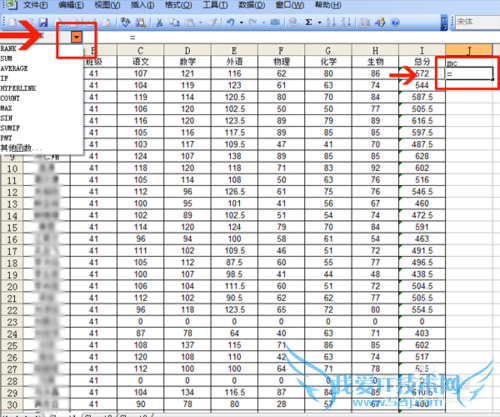Screen dimensions: 500x417
Task: Sort descending with the Z-A icon
Action: [346, 22]
